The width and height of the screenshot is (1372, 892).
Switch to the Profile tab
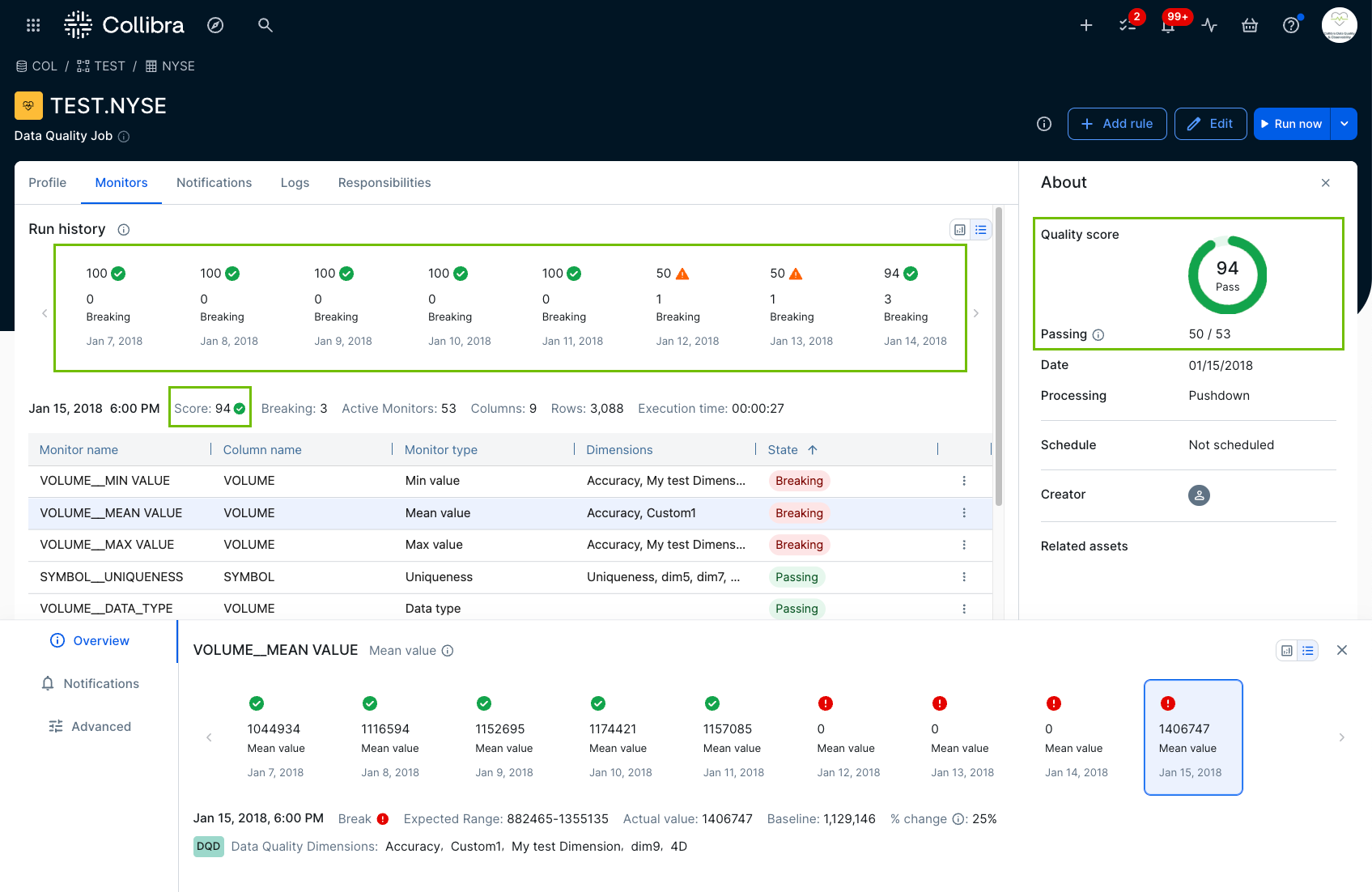[x=47, y=183]
